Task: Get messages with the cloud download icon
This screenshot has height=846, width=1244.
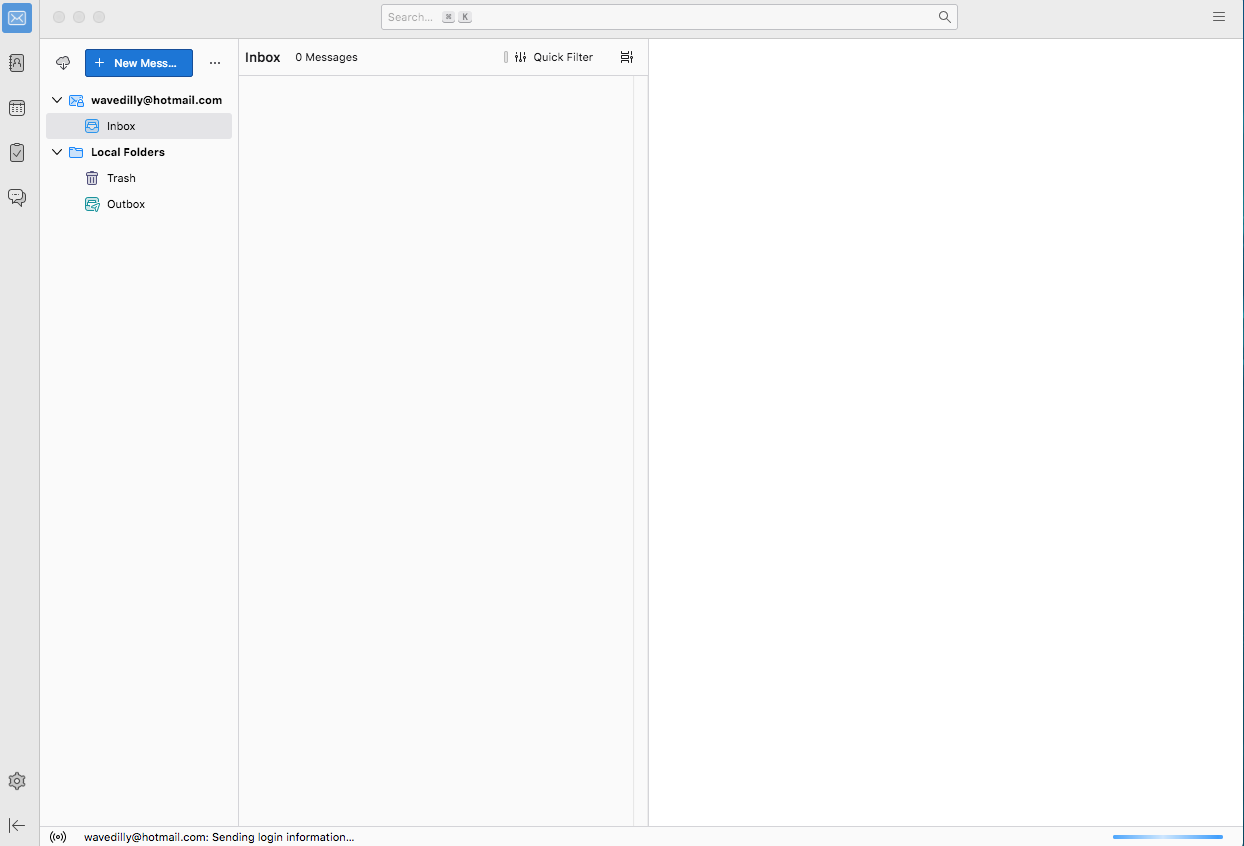Action: point(63,63)
